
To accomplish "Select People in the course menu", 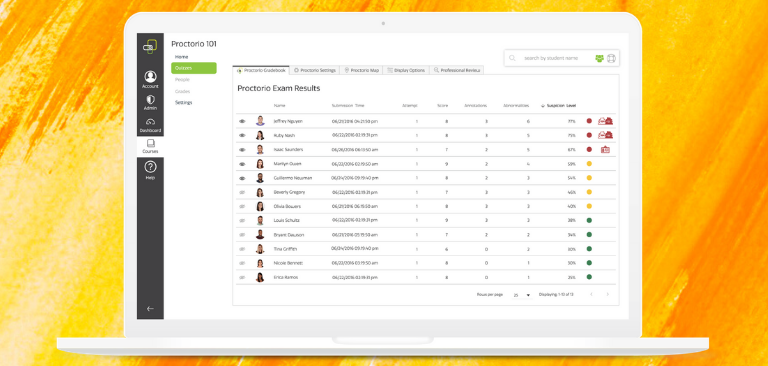I will pos(182,79).
